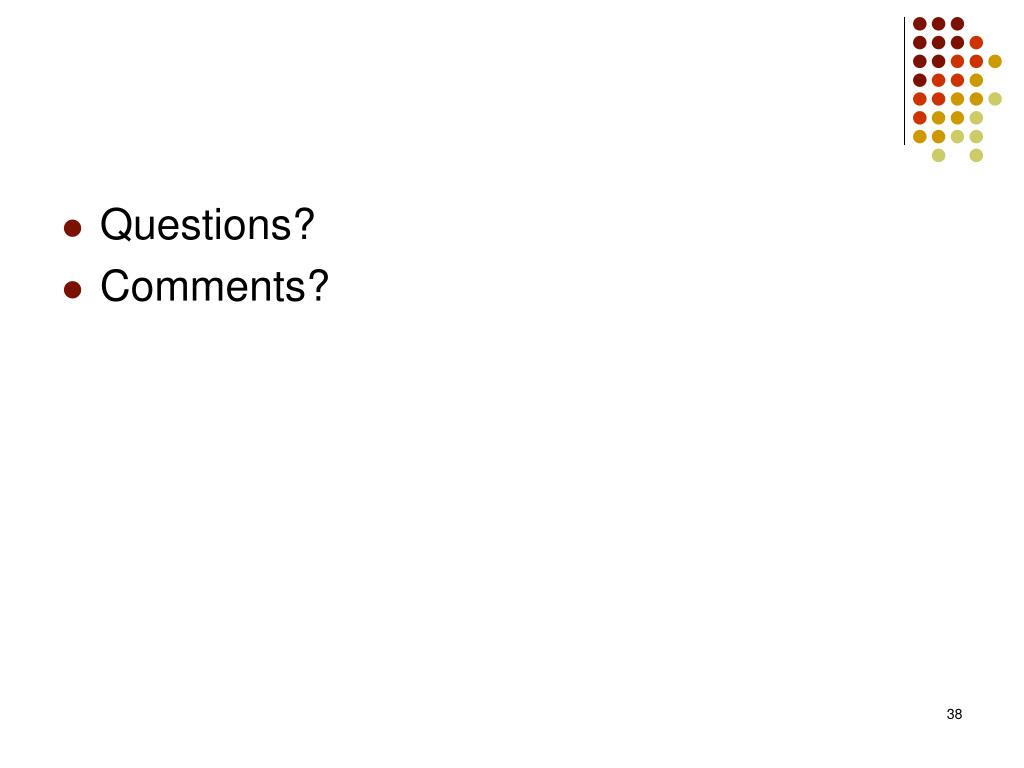Click the only orange dot in sixth row

920,118
